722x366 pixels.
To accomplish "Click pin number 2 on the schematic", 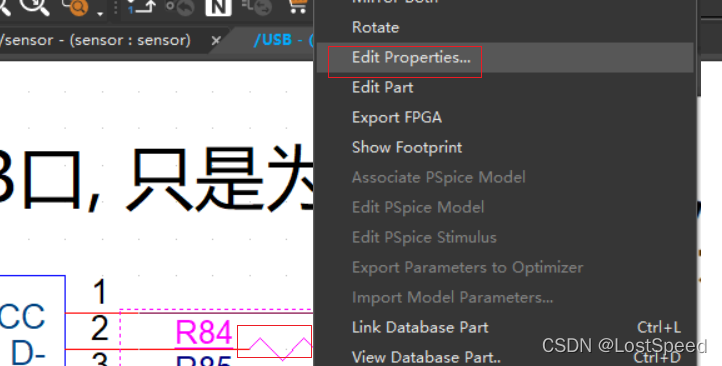I will coord(99,328).
